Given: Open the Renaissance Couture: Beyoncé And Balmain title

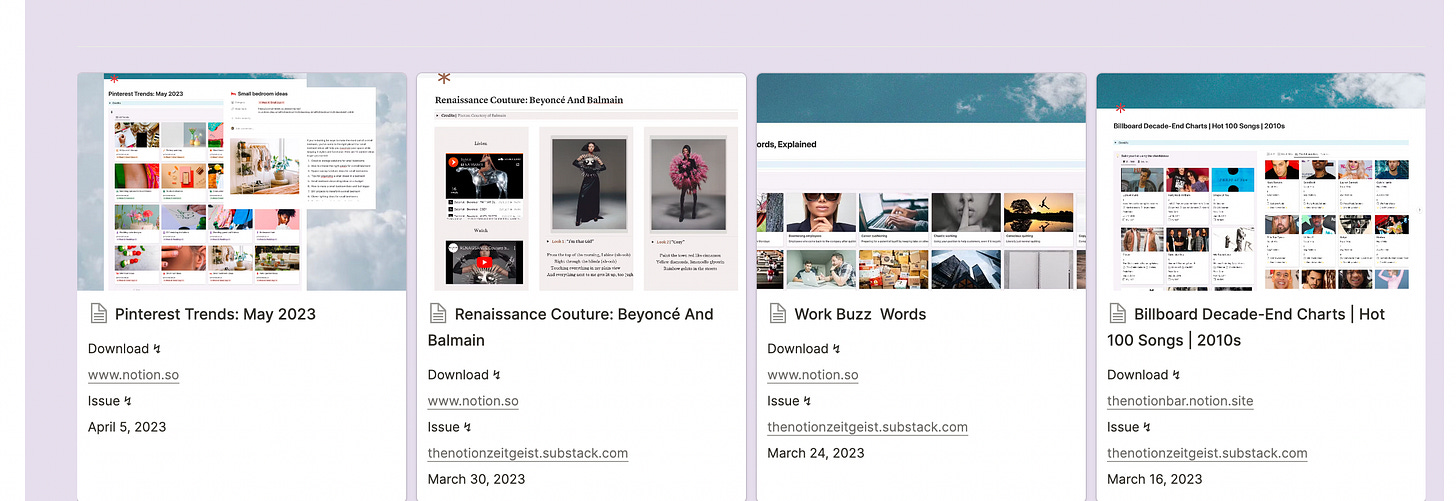Looking at the screenshot, I should click(x=571, y=327).
